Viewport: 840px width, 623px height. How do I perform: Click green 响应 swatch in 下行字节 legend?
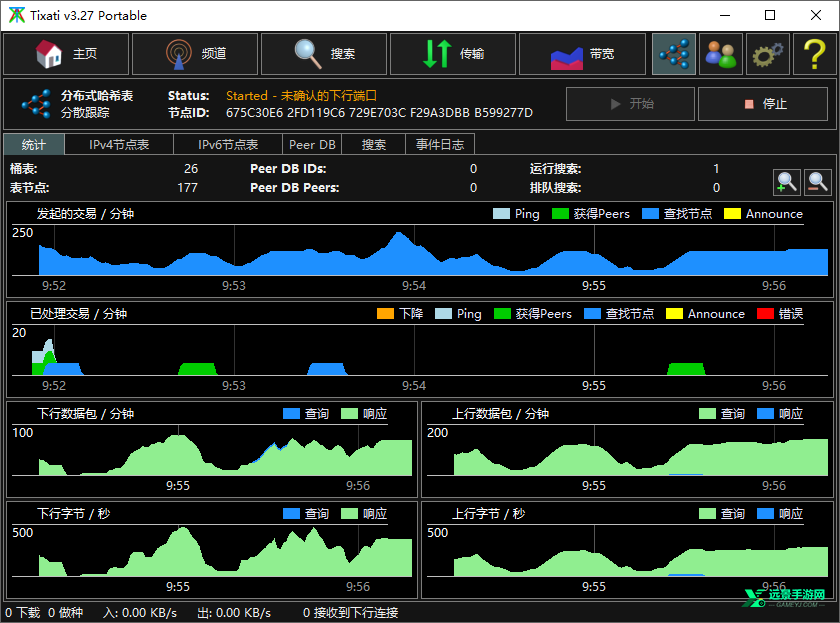(x=349, y=514)
